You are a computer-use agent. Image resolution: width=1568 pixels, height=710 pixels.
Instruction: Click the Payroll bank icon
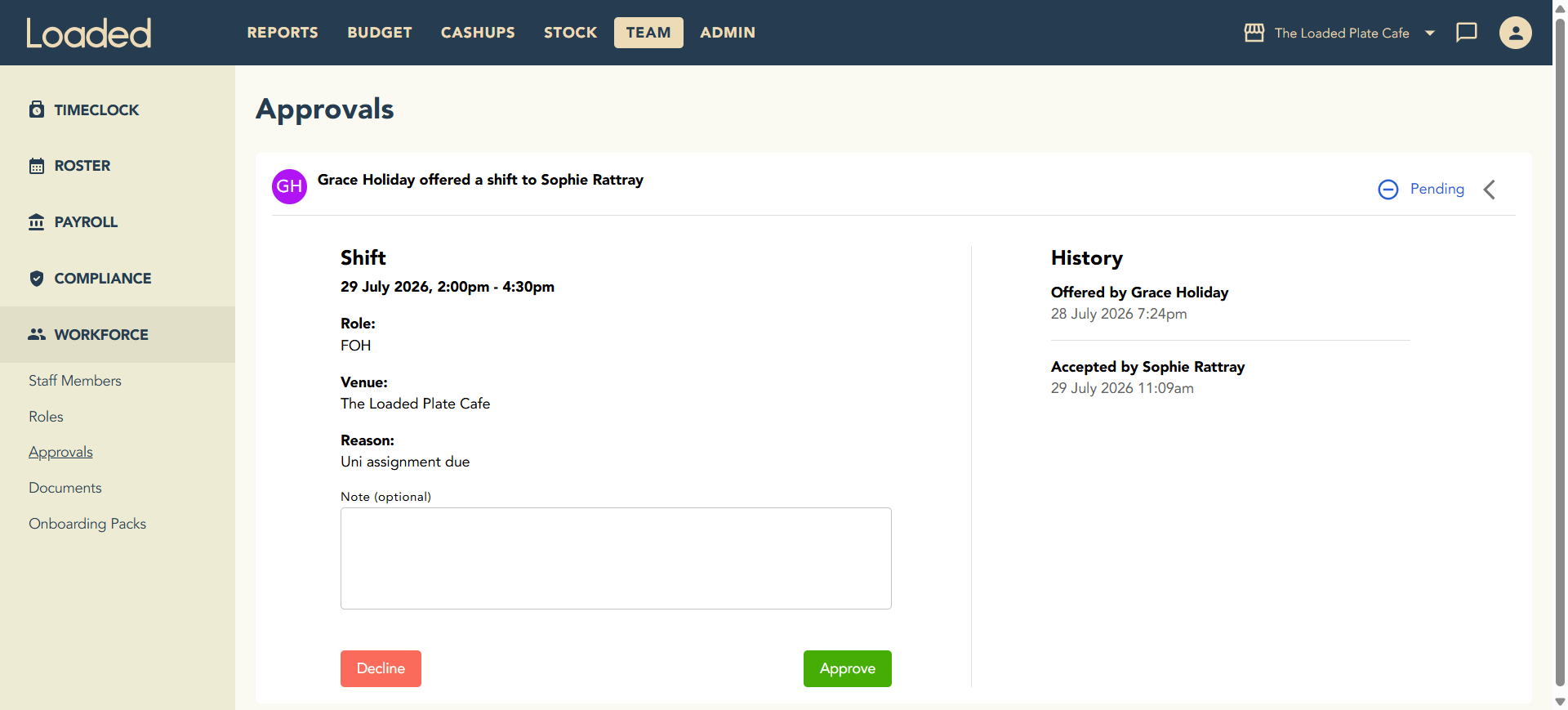click(37, 222)
